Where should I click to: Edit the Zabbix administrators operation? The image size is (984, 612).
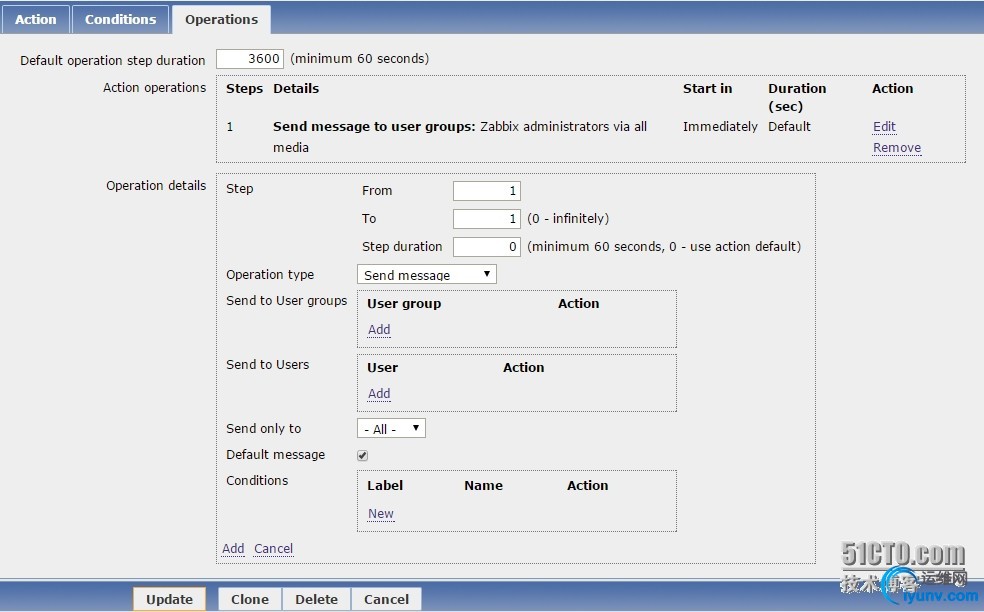(x=884, y=127)
